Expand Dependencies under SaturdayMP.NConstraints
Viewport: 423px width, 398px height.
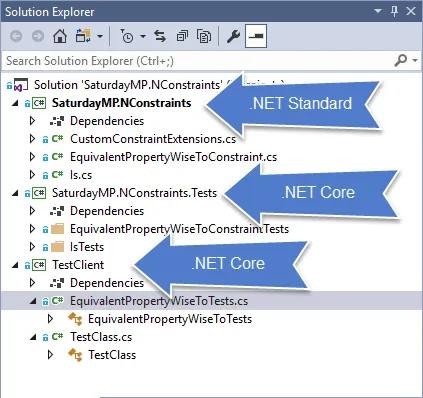(32, 121)
